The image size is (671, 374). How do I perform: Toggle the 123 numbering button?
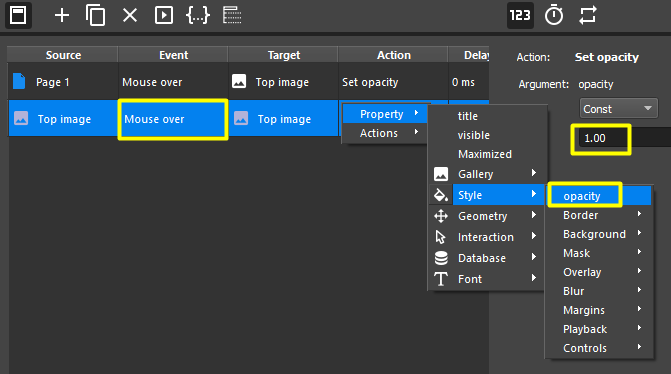pos(520,15)
